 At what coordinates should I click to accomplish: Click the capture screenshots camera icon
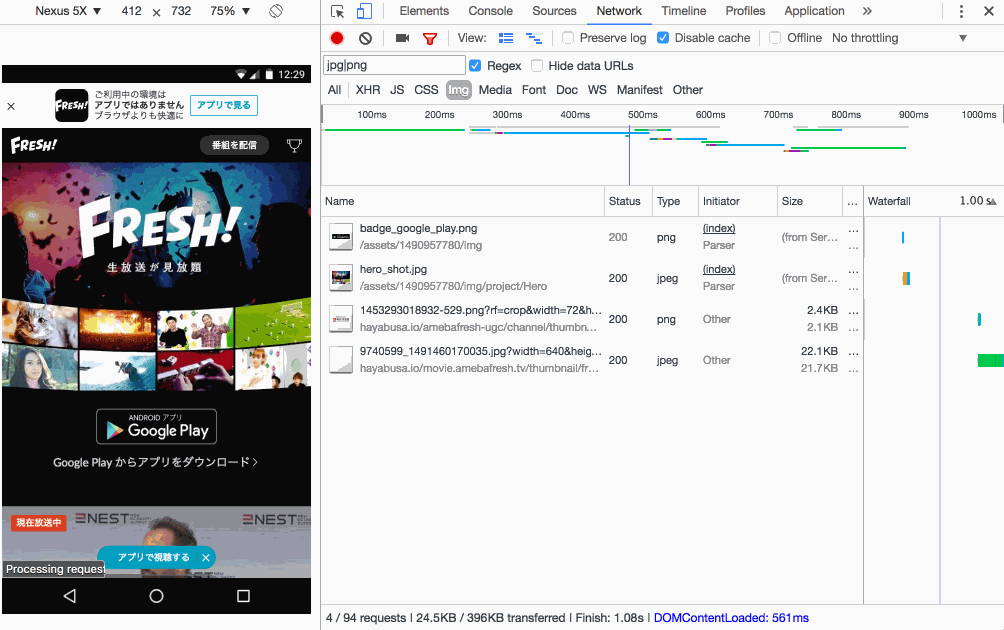pyautogui.click(x=402, y=38)
